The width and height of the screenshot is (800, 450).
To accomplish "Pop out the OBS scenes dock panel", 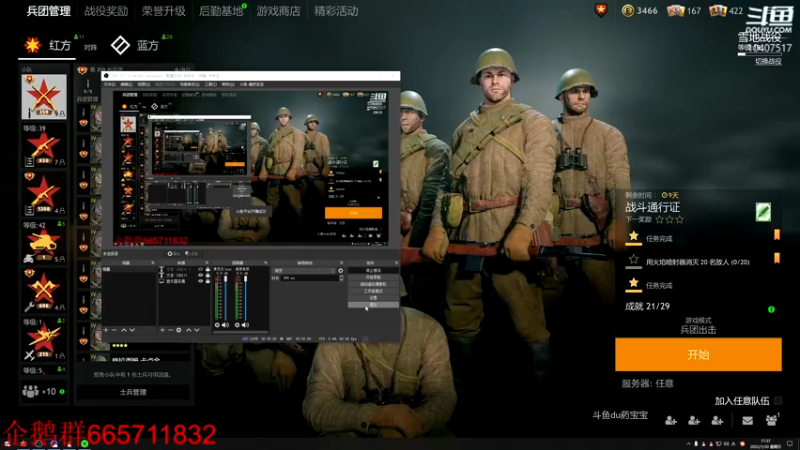I will tap(153, 263).
